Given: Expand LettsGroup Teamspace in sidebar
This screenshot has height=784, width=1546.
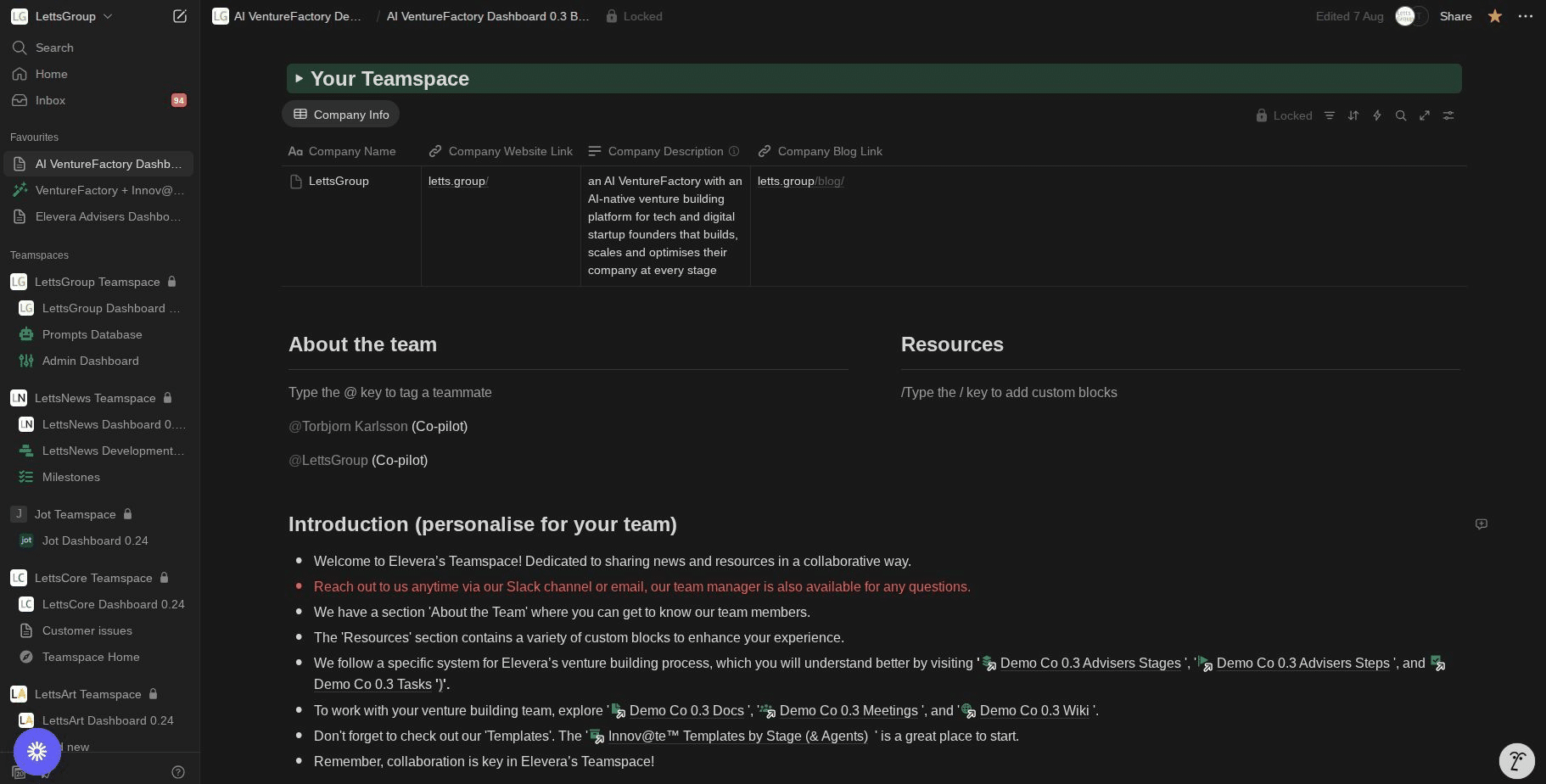Looking at the screenshot, I should pyautogui.click(x=98, y=282).
